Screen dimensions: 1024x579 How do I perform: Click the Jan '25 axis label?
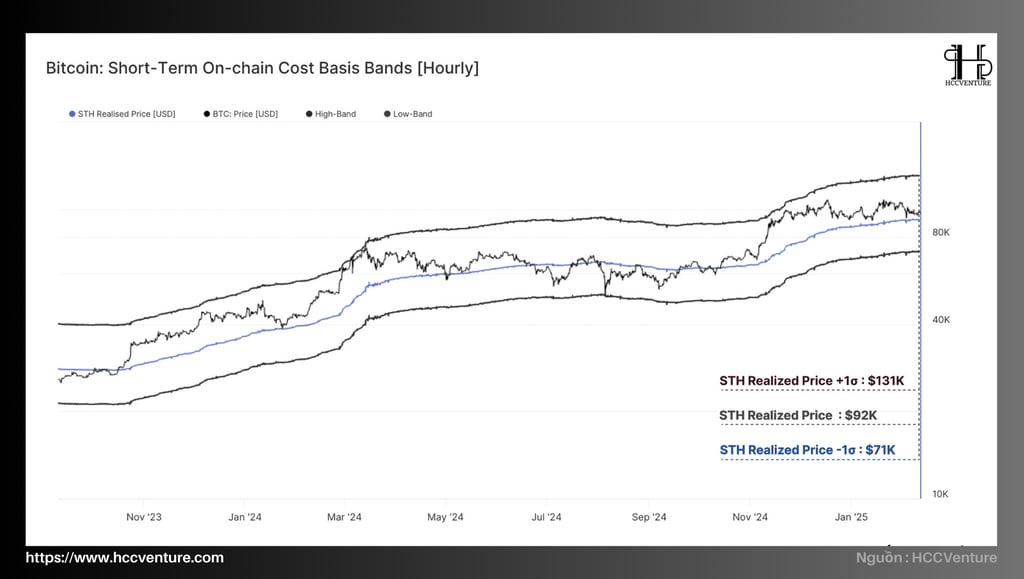point(852,517)
